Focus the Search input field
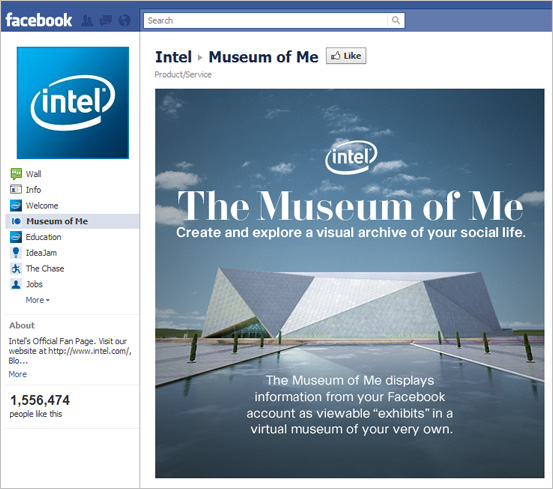The width and height of the screenshot is (553, 489). click(x=265, y=20)
